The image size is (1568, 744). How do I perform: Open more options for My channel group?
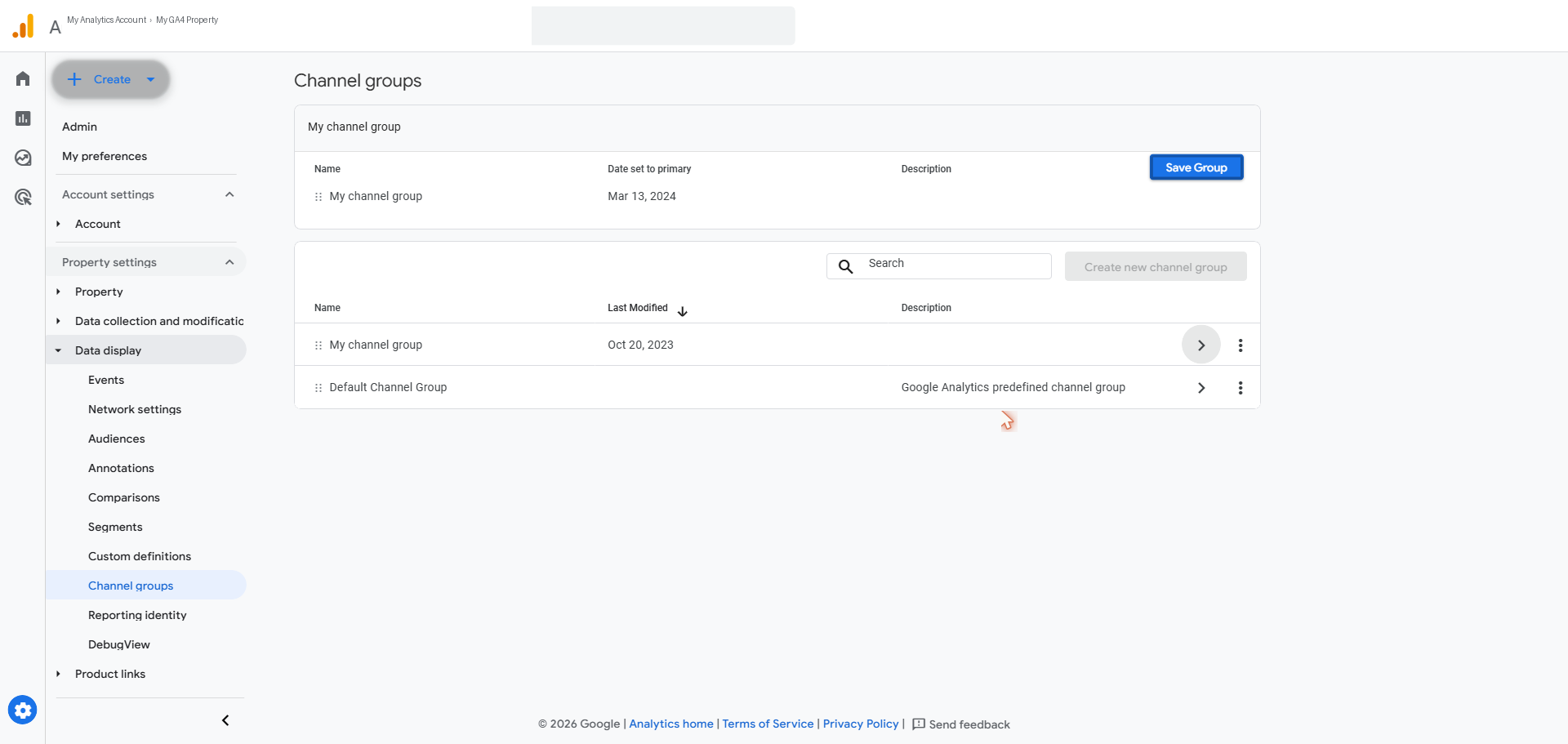coord(1241,345)
